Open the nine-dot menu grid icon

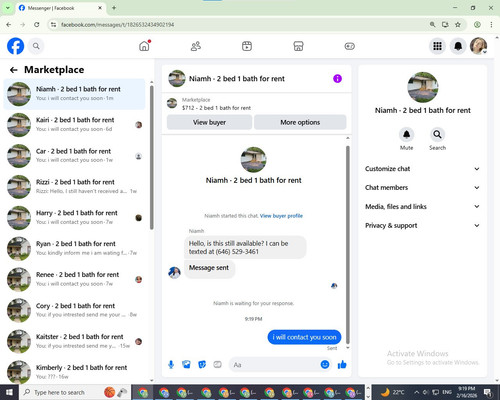point(437,46)
